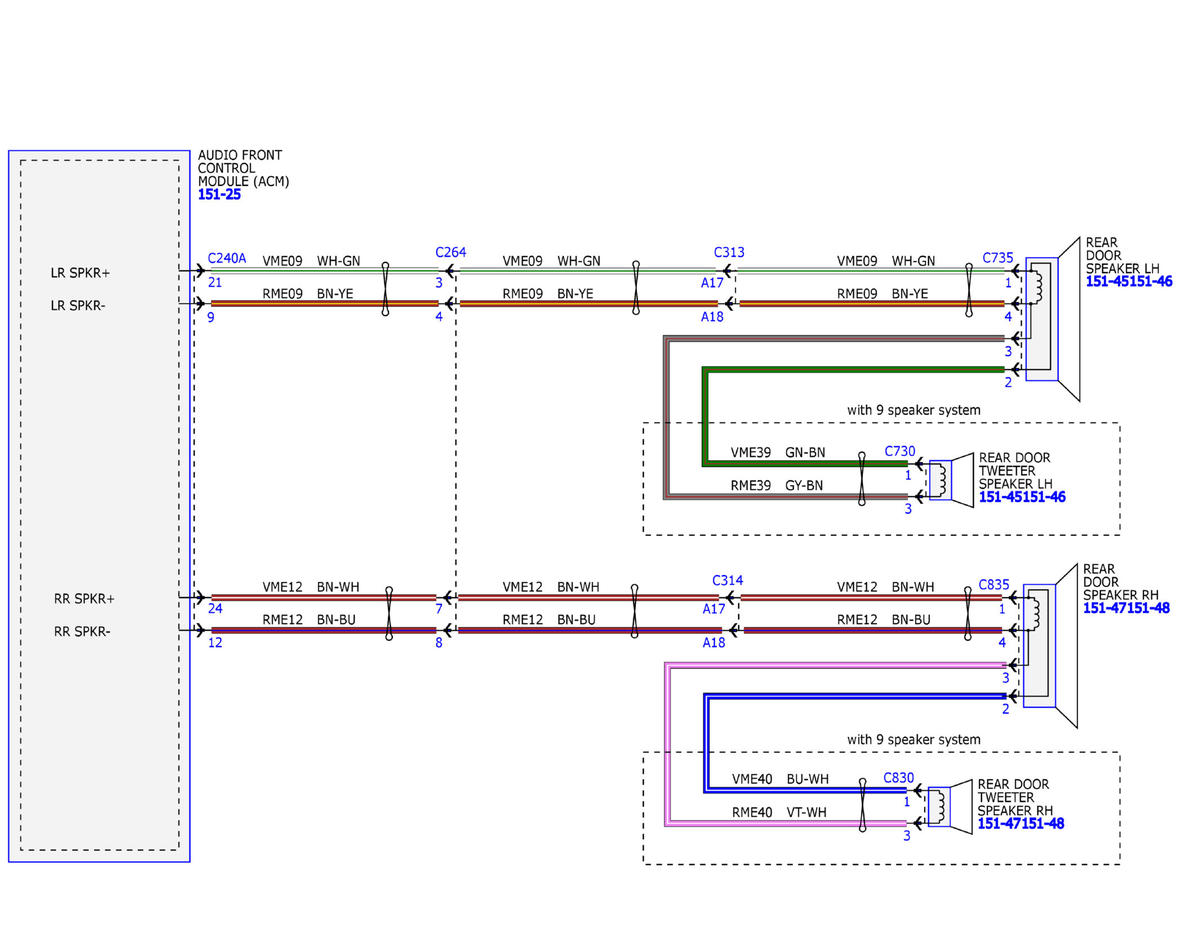The width and height of the screenshot is (1200, 927).
Task: Open Rear Door Tweeter Speaker RH reference link
Action: pos(1021,824)
